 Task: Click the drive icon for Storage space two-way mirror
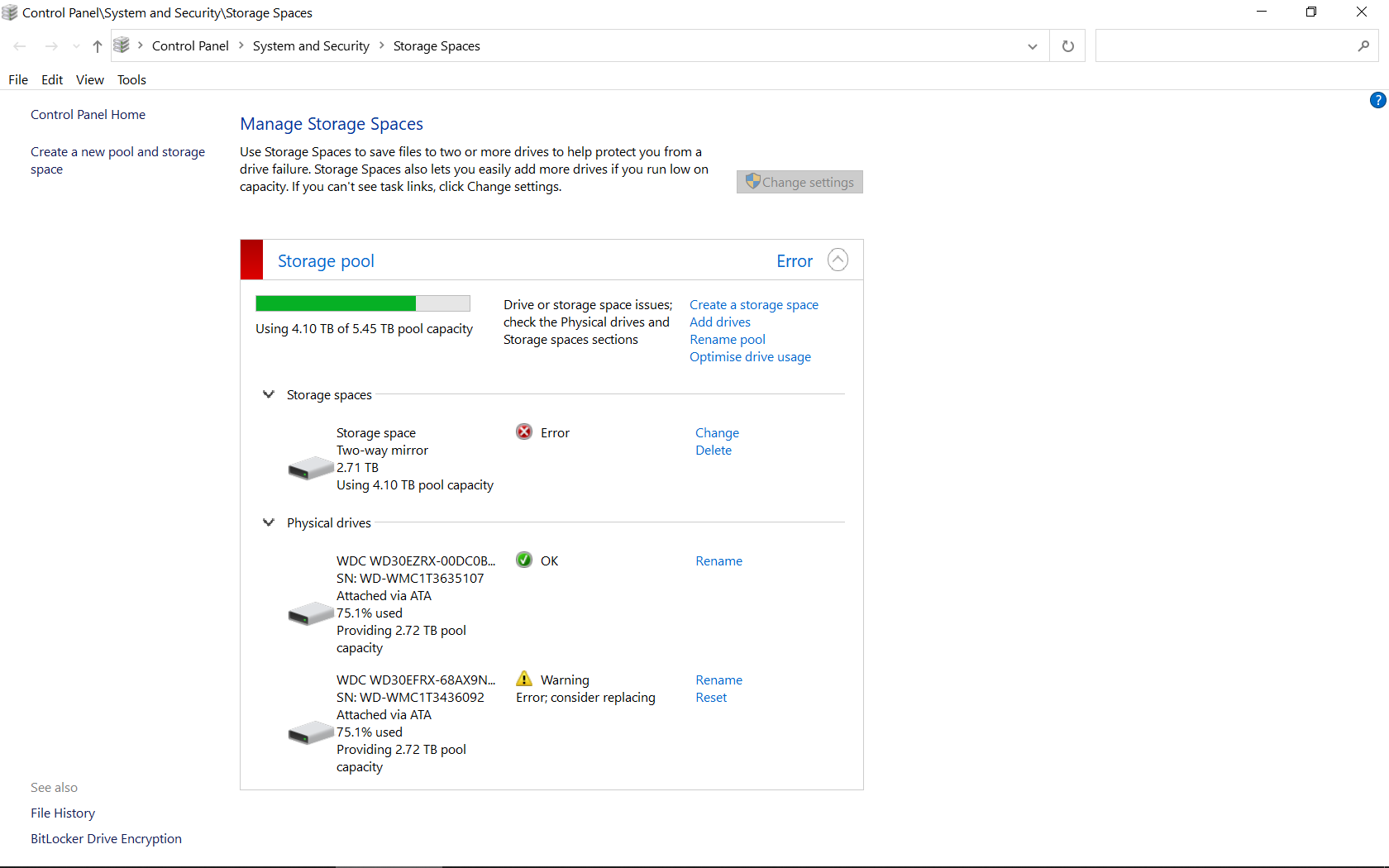click(310, 468)
